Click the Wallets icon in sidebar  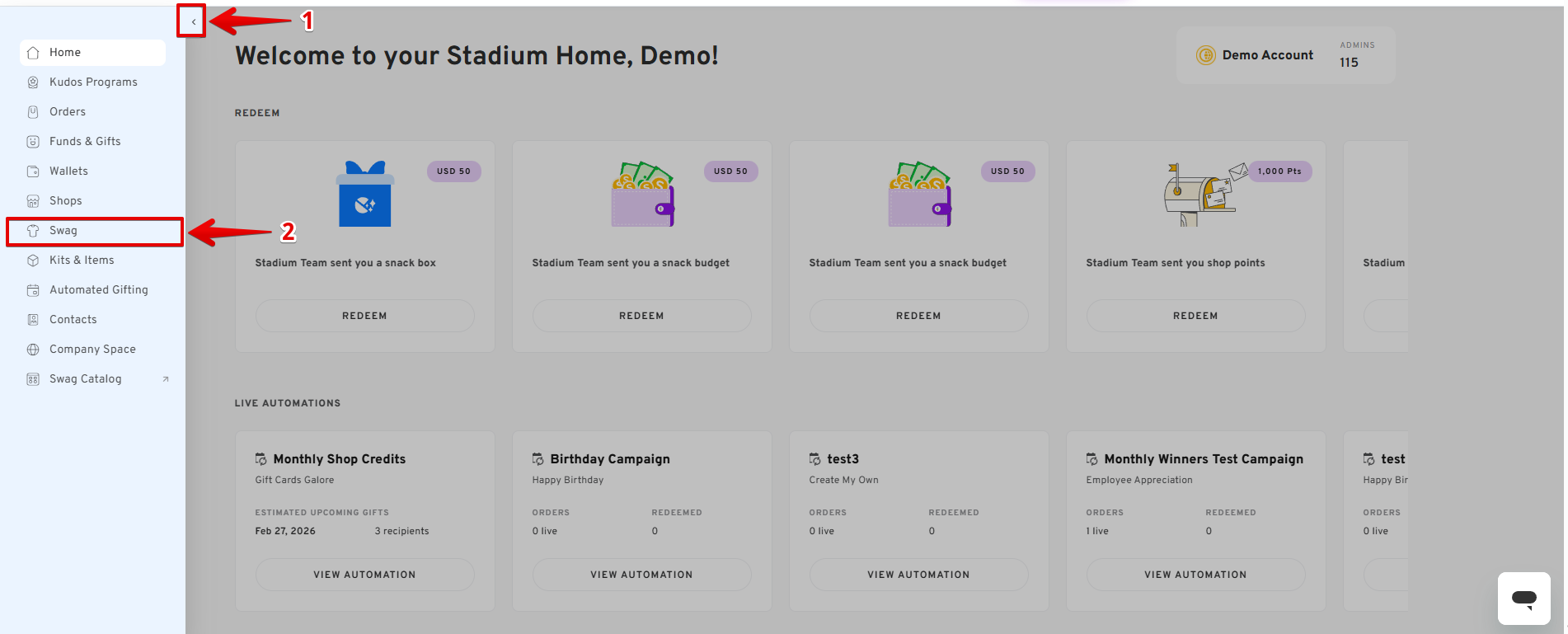(x=33, y=171)
